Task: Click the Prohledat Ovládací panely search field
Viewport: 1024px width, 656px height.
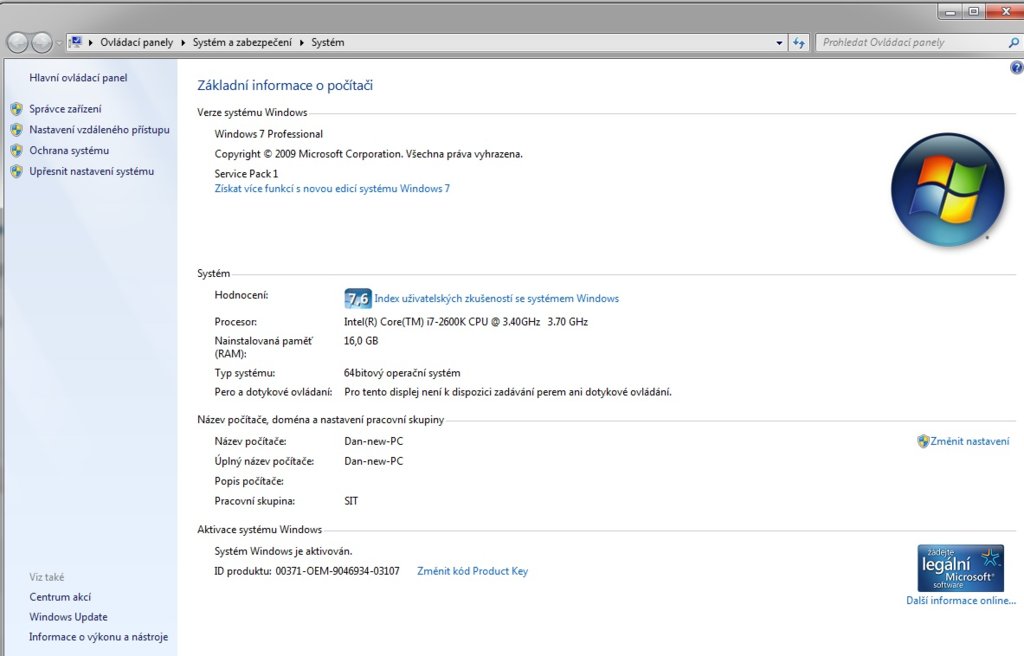Action: coord(910,43)
